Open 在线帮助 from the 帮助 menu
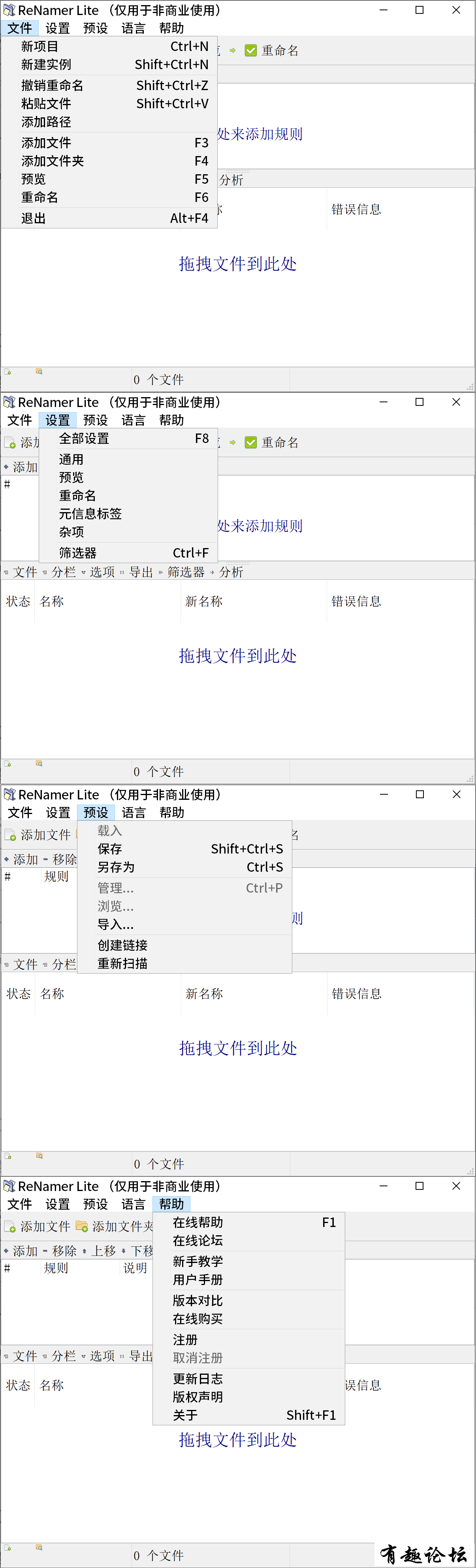Viewport: 476px width, 1568px height. [249, 1222]
